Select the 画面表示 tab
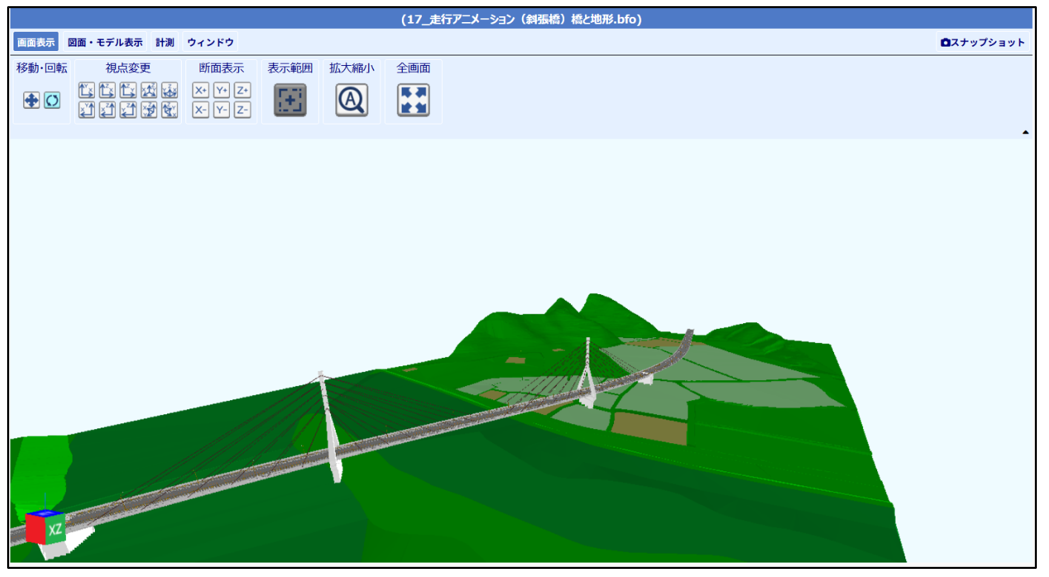The width and height of the screenshot is (1049, 577). [36, 43]
